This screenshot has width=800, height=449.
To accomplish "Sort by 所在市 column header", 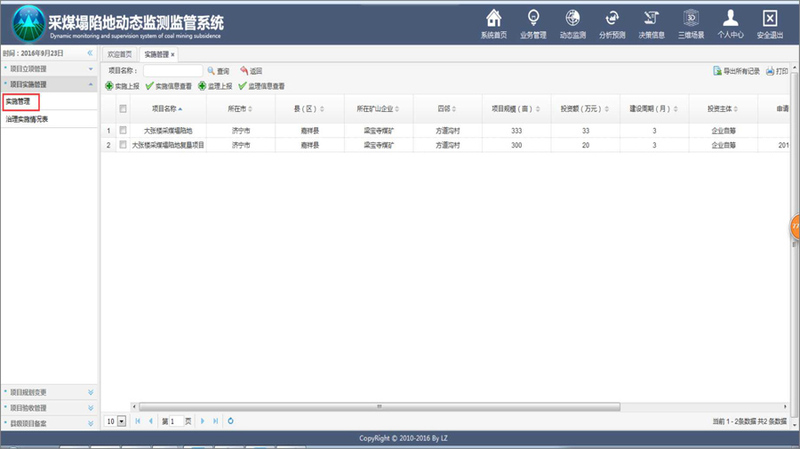I will 240,109.
